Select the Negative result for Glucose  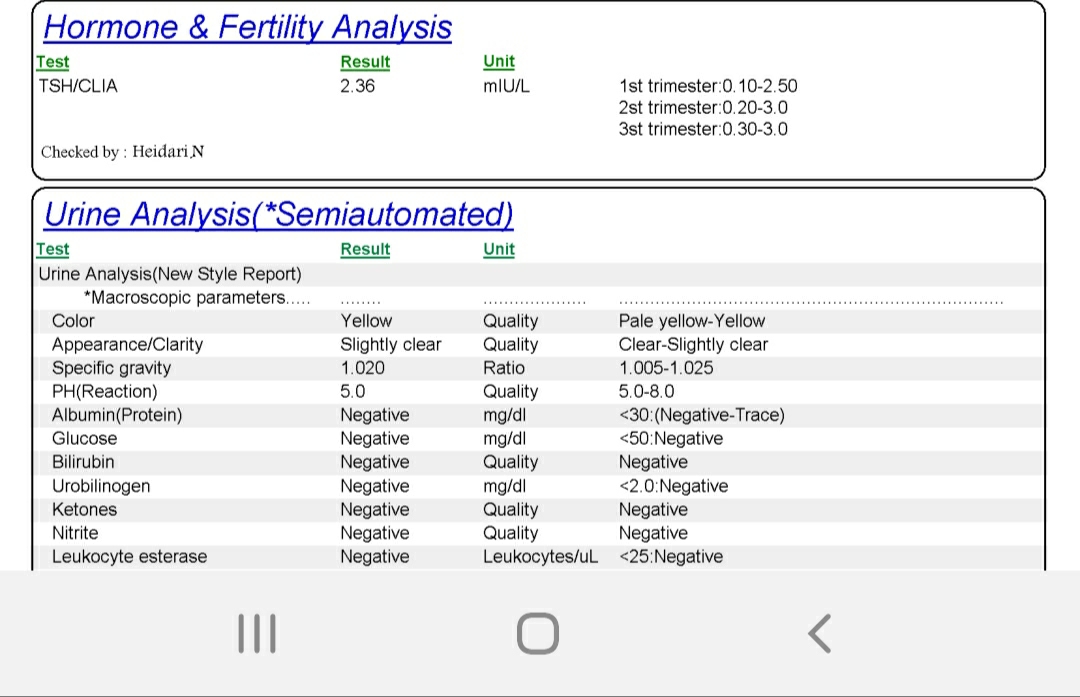(x=375, y=439)
